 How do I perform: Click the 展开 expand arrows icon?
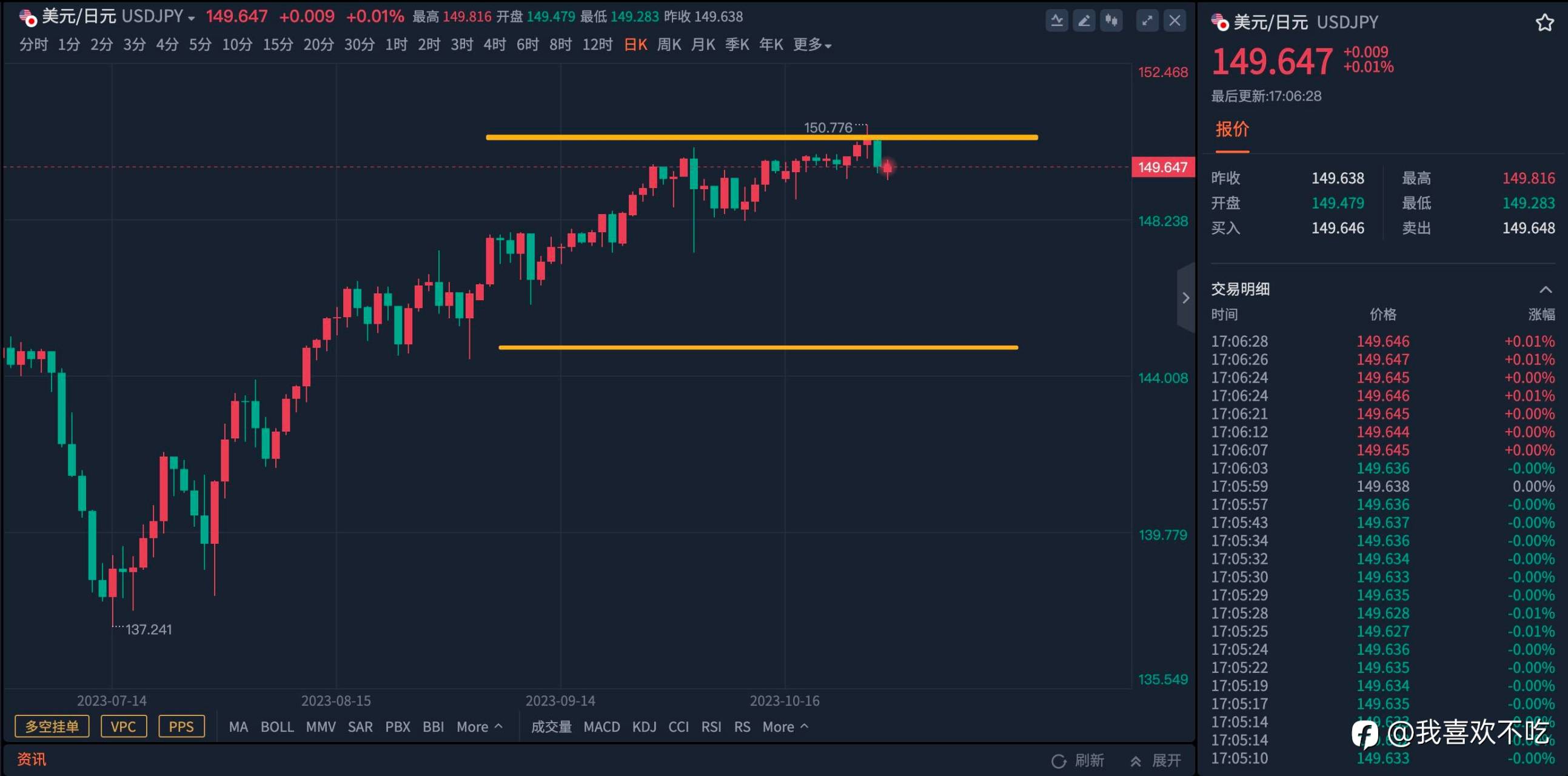pyautogui.click(x=1136, y=761)
